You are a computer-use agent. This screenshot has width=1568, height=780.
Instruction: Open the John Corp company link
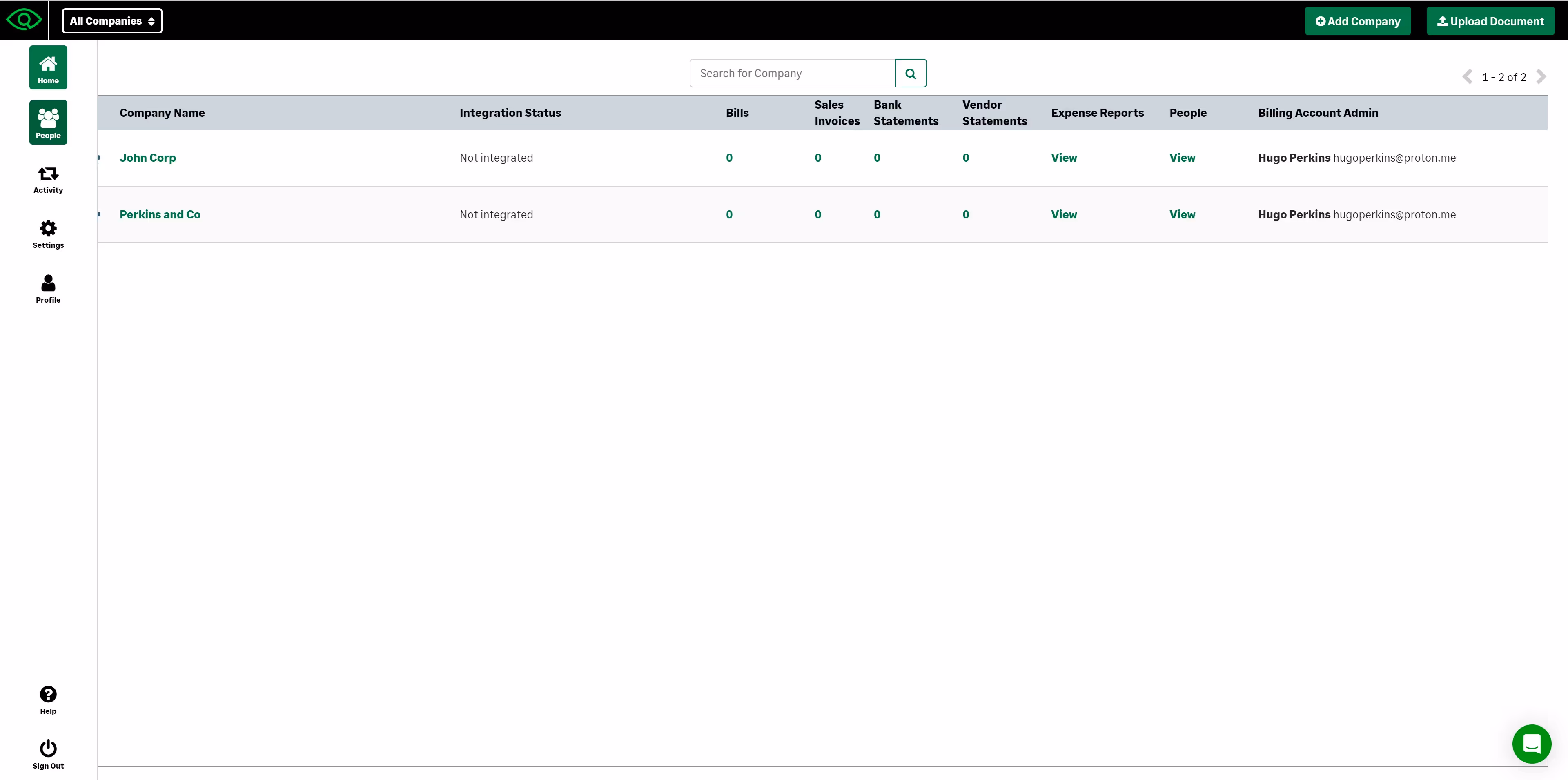coord(147,158)
